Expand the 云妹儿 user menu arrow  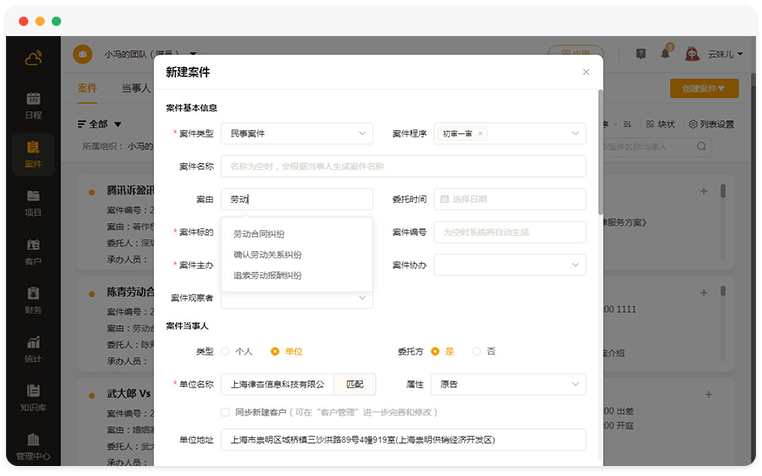tap(740, 54)
